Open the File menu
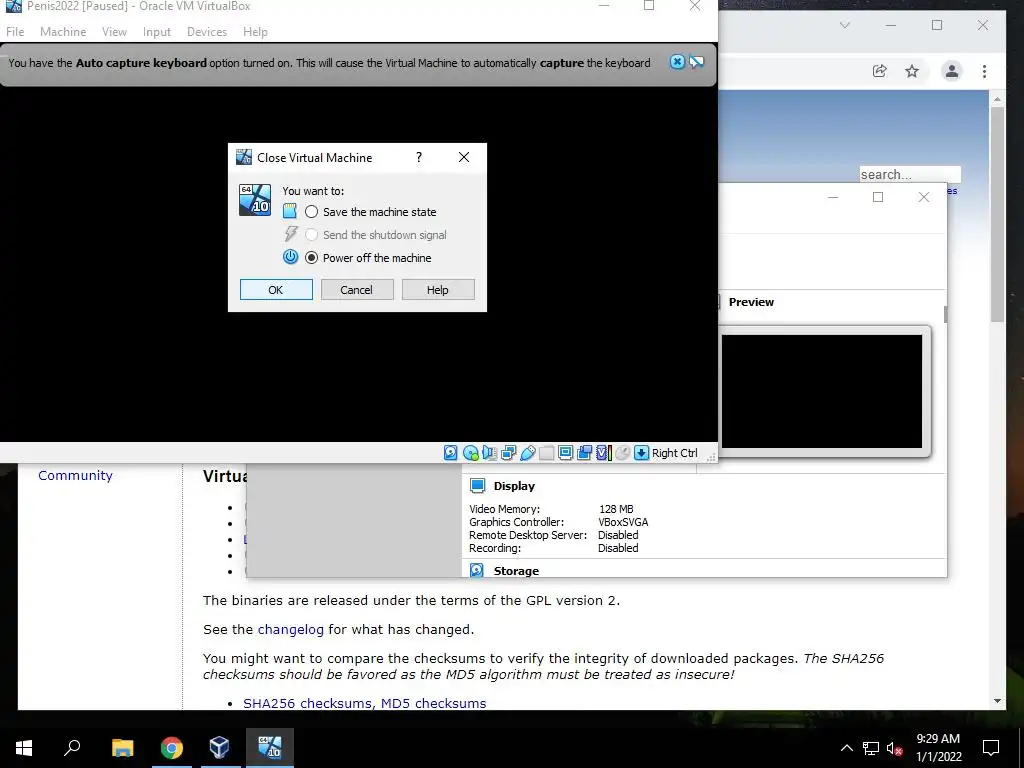Image resolution: width=1024 pixels, height=768 pixels. coord(15,31)
